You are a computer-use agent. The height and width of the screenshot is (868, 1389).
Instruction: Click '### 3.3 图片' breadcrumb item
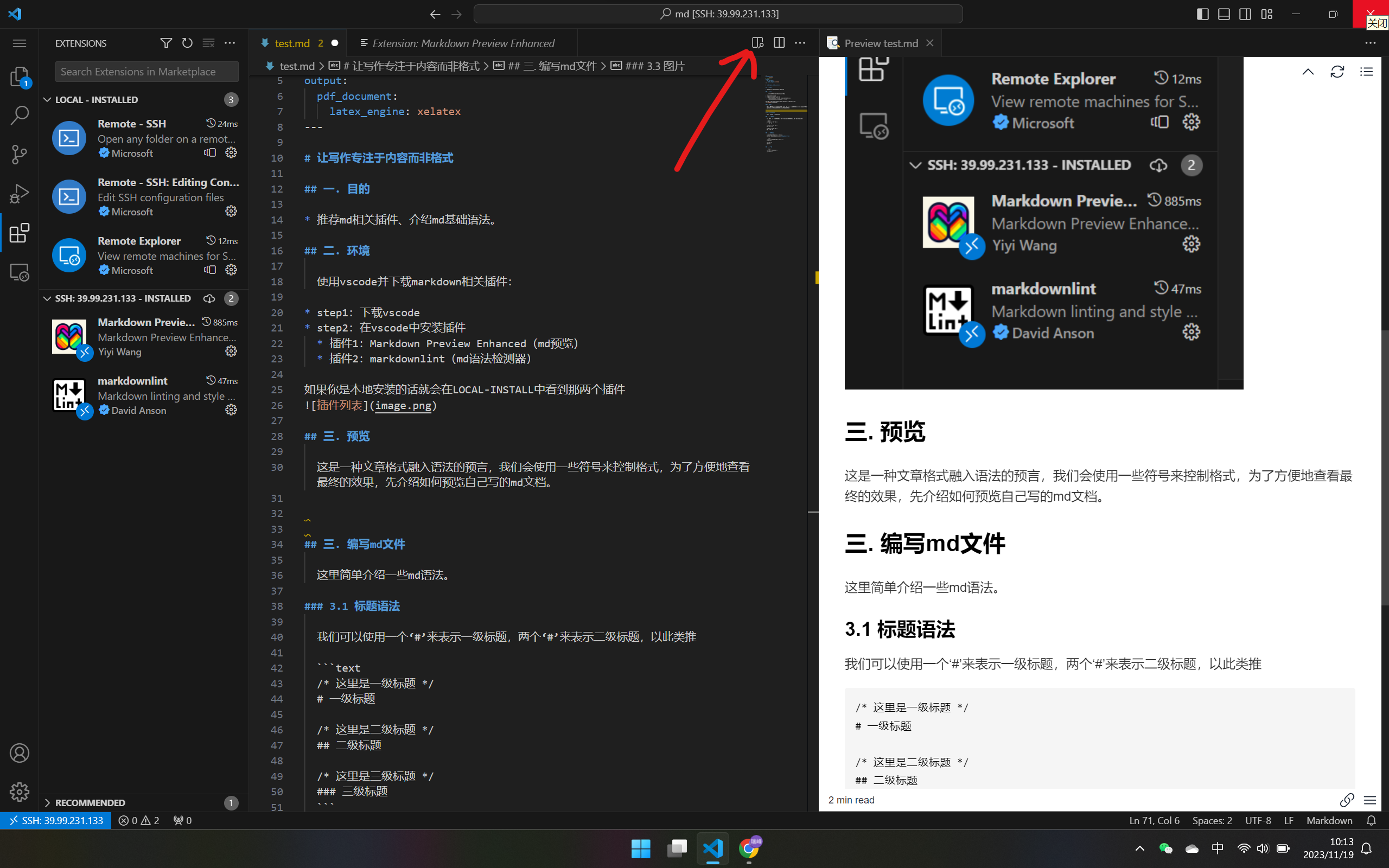[647, 67]
